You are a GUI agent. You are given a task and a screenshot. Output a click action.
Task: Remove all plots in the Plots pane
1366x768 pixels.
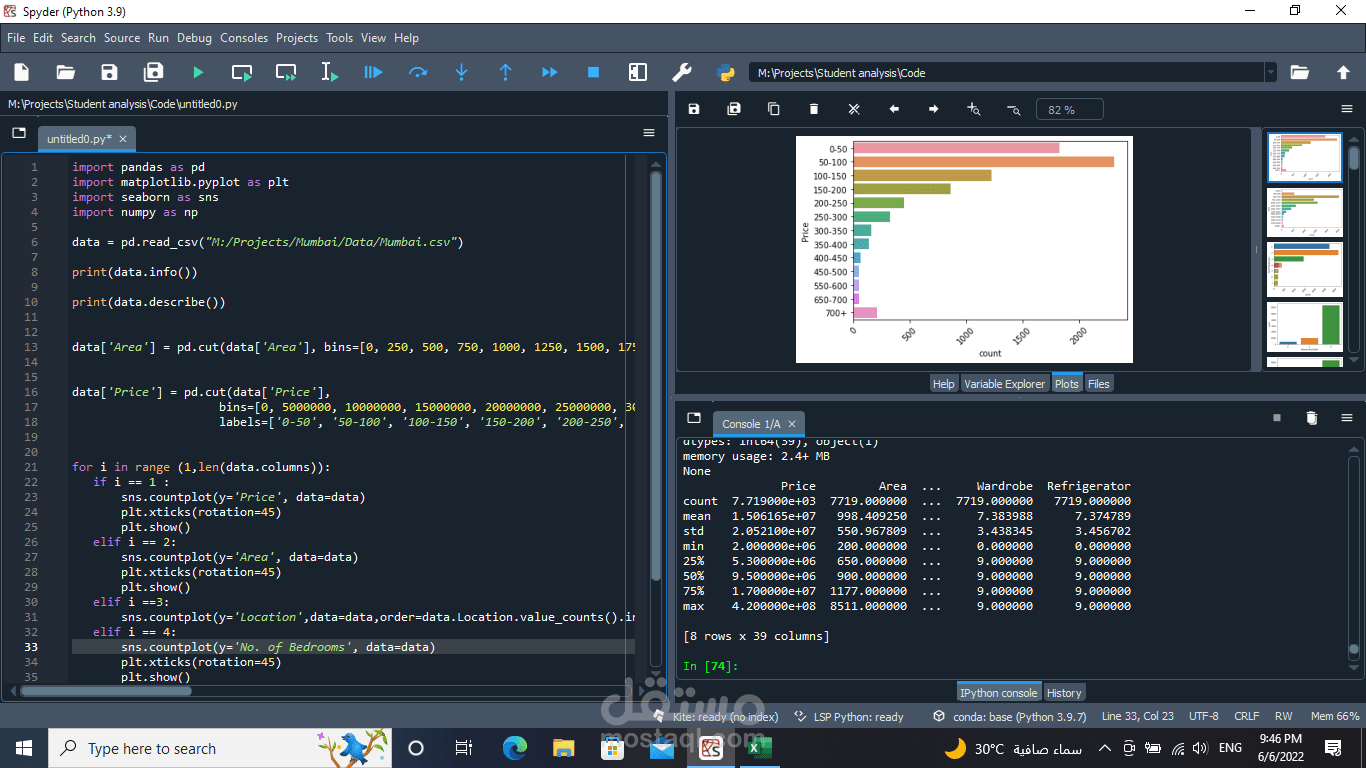pyautogui.click(x=854, y=109)
